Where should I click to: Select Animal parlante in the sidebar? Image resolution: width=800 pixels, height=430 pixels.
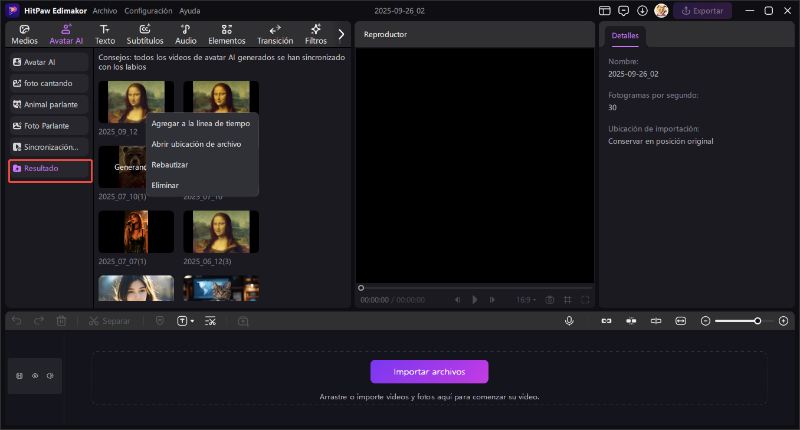[x=49, y=105]
